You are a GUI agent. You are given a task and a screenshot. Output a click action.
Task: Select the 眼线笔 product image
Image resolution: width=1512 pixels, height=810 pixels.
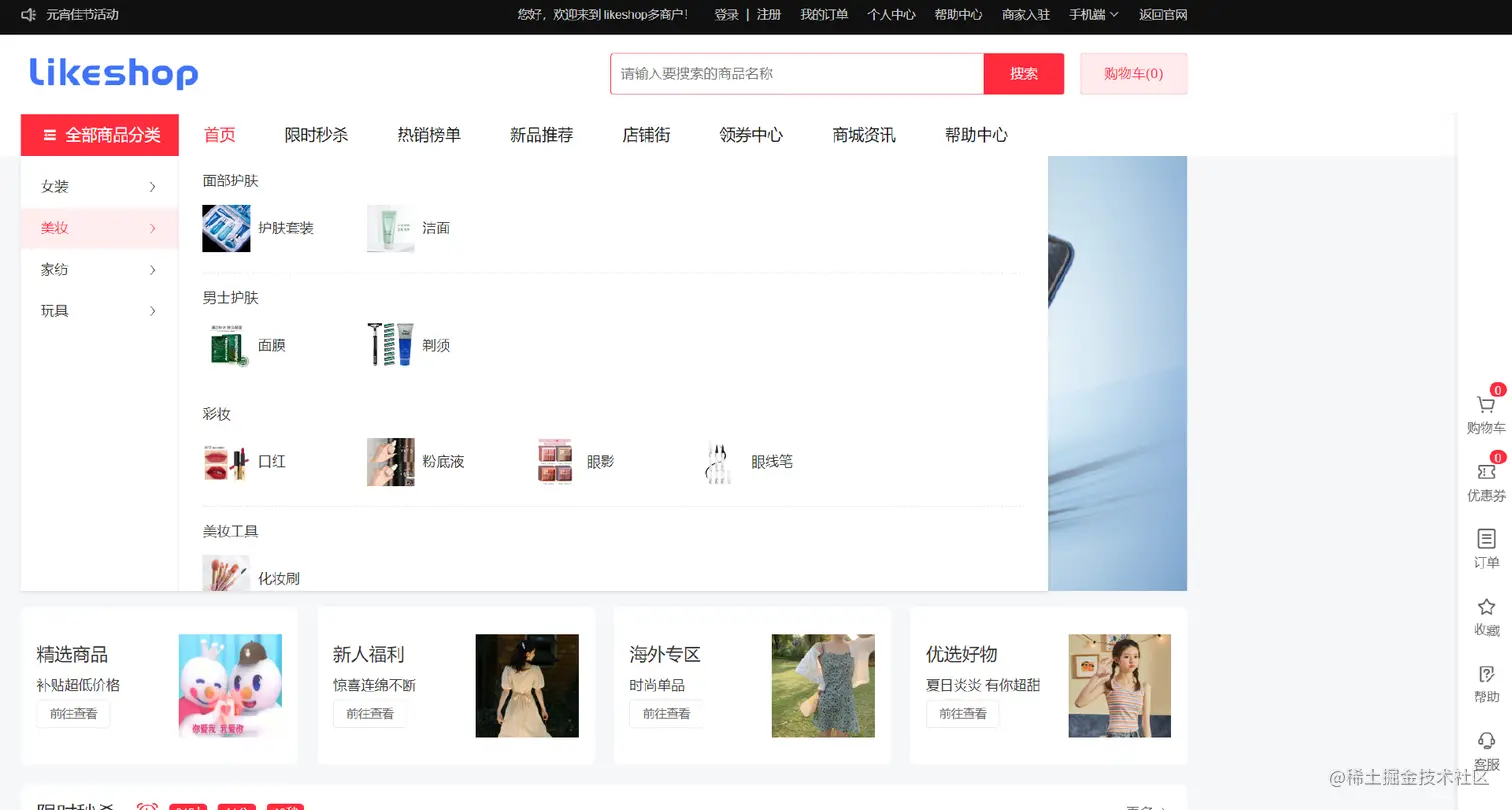tap(720, 462)
